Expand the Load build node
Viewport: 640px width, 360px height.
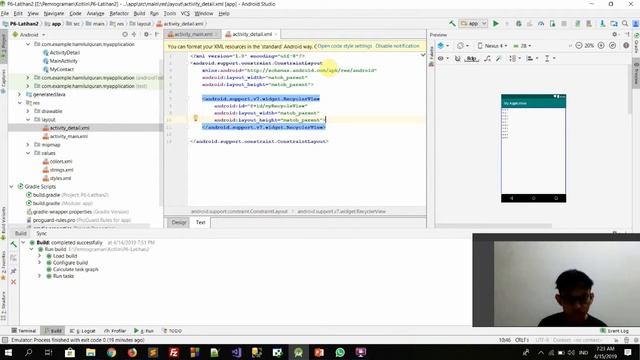pos(40,256)
